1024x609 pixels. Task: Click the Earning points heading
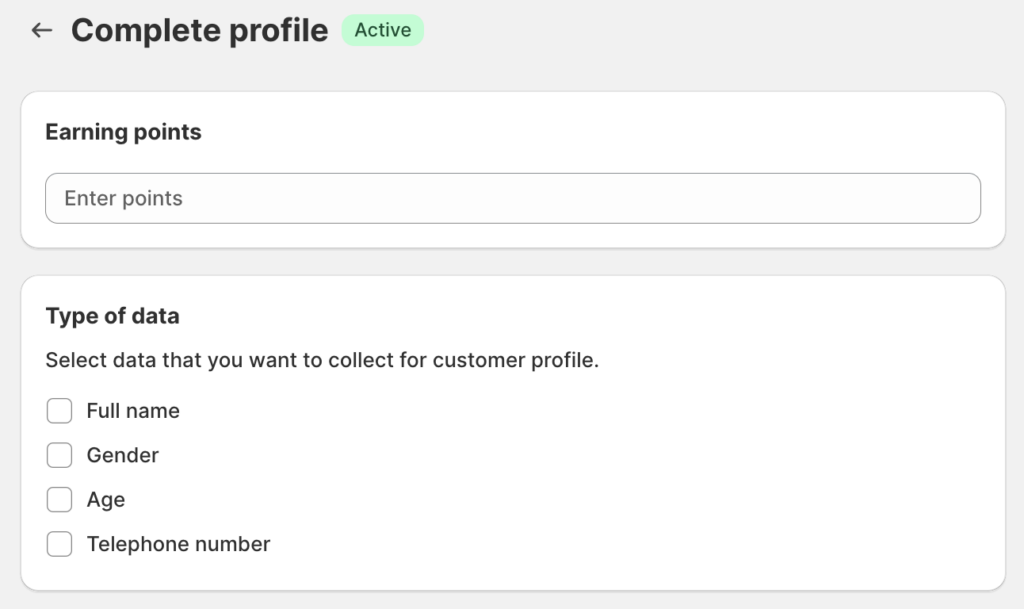click(123, 132)
